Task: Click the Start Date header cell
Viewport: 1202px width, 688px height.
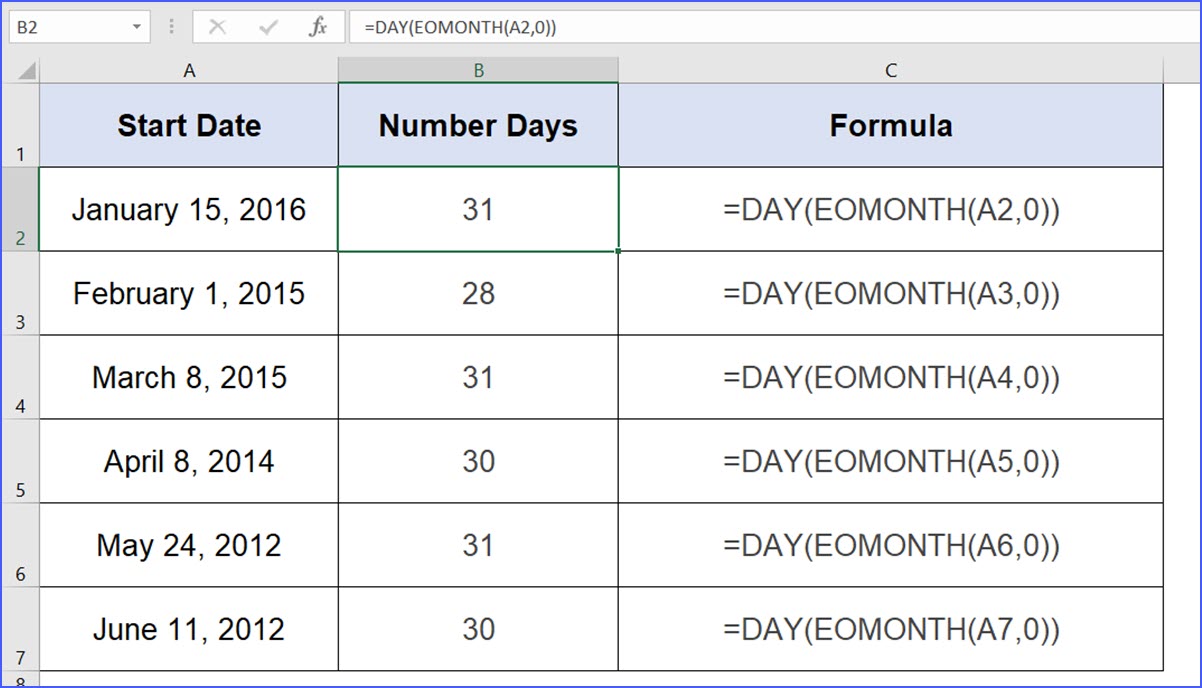Action: (188, 122)
